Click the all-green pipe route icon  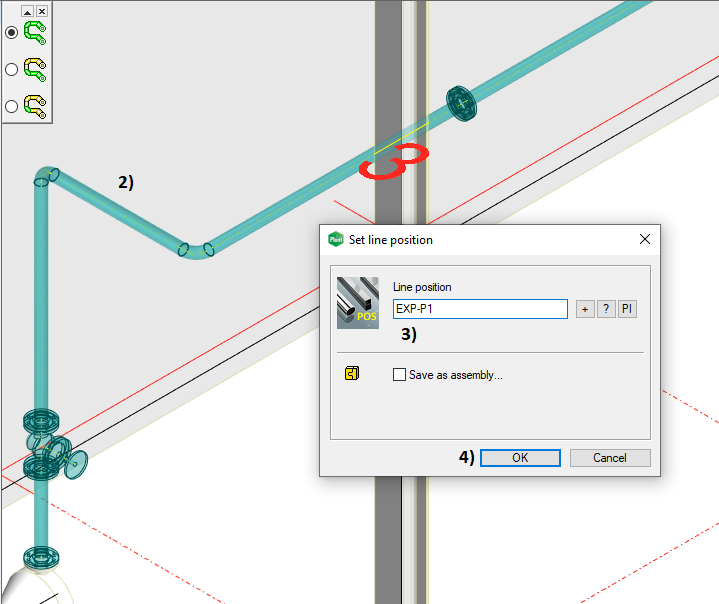(35, 33)
